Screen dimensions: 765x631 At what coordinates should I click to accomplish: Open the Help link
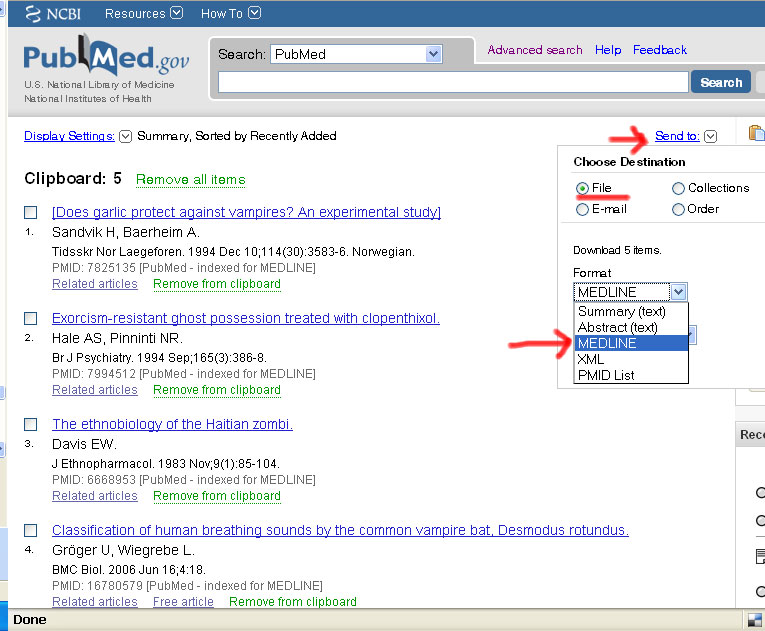pyautogui.click(x=608, y=50)
